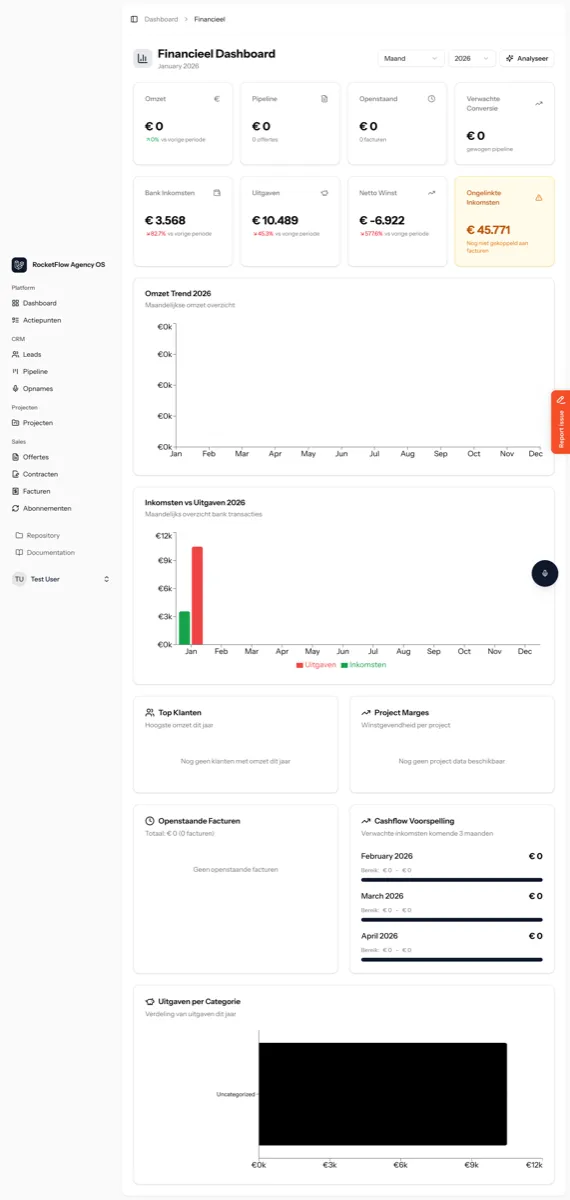Click the Actiepunten checklist icon
570x1200 pixels.
click(15, 320)
